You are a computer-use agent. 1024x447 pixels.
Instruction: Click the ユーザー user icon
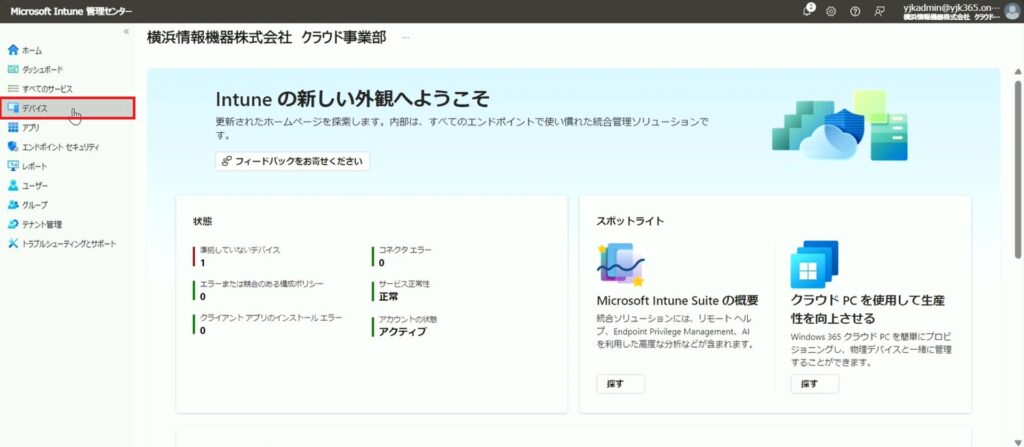[13, 186]
